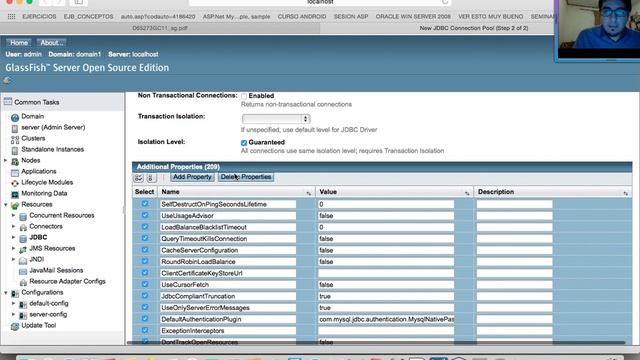Open the ORACLE WIN SERVER 2008 bookmark
This screenshot has height=360, width=640.
(413, 17)
